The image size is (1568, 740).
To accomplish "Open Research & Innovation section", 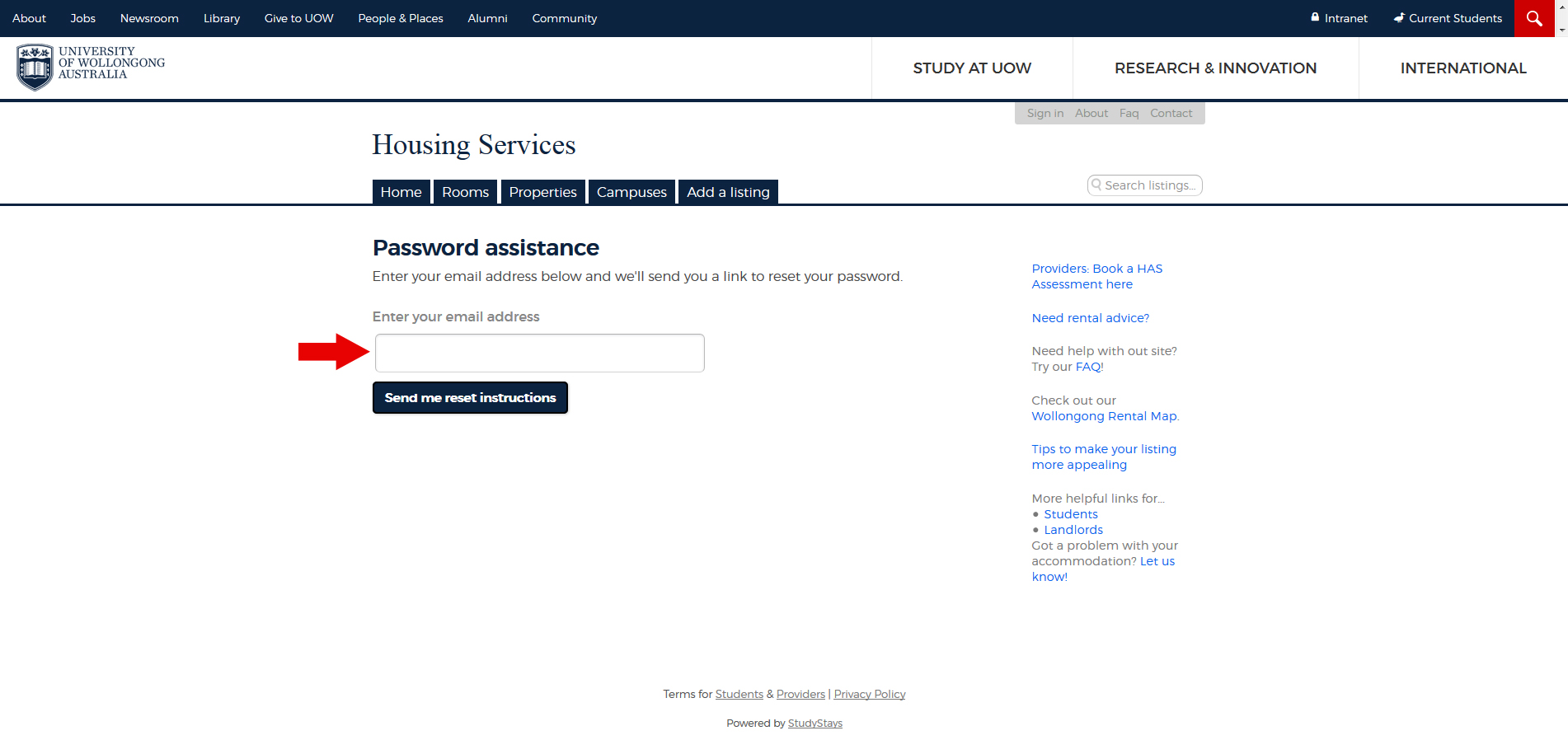I will coord(1215,68).
